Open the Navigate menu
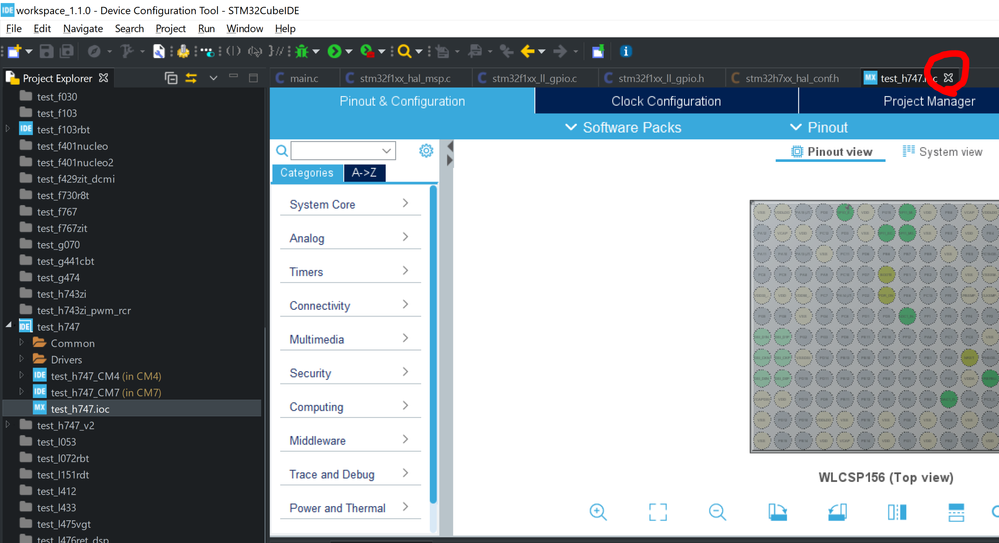999x543 pixels. [83, 29]
